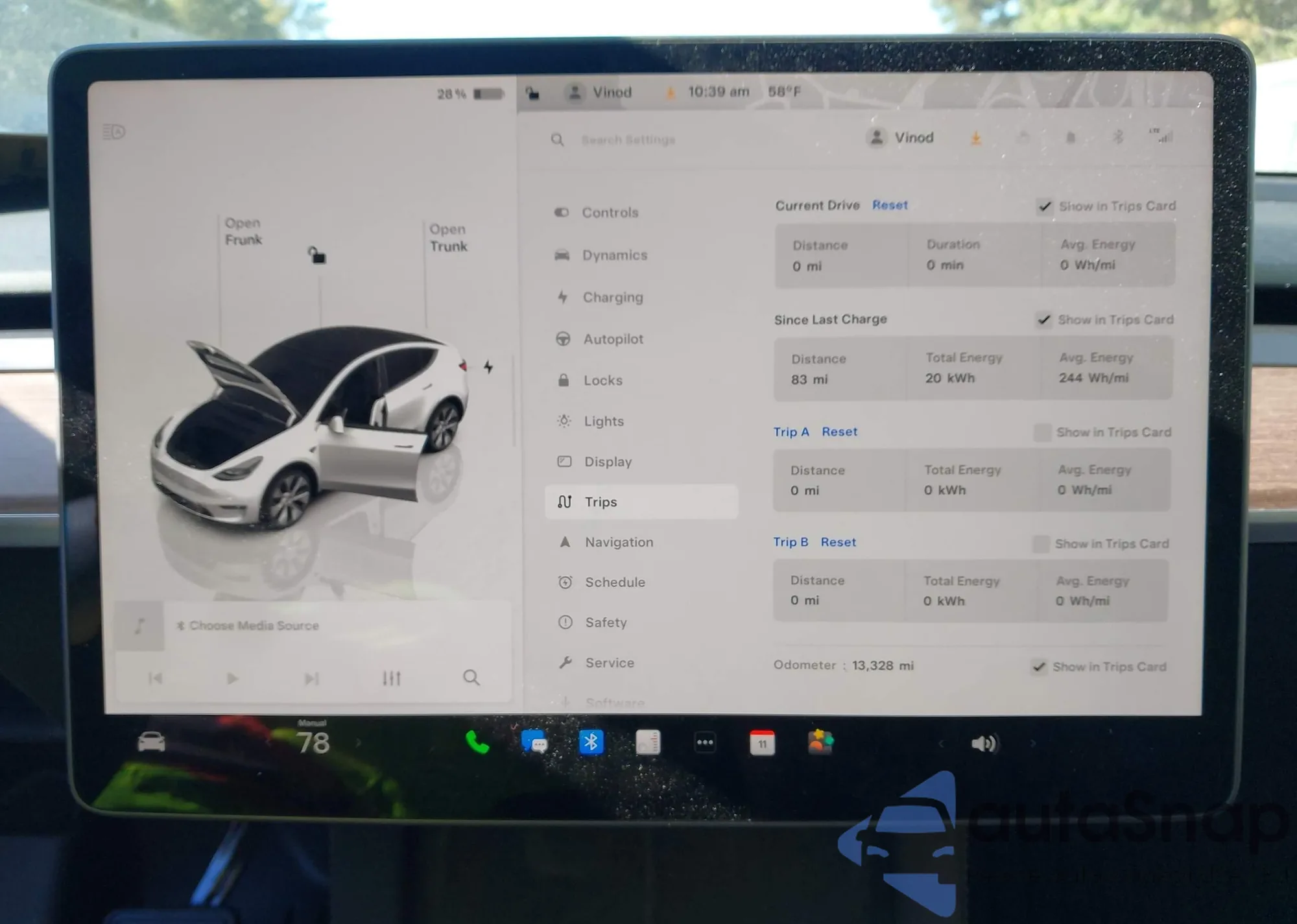Lower volume with left chevron

click(941, 744)
